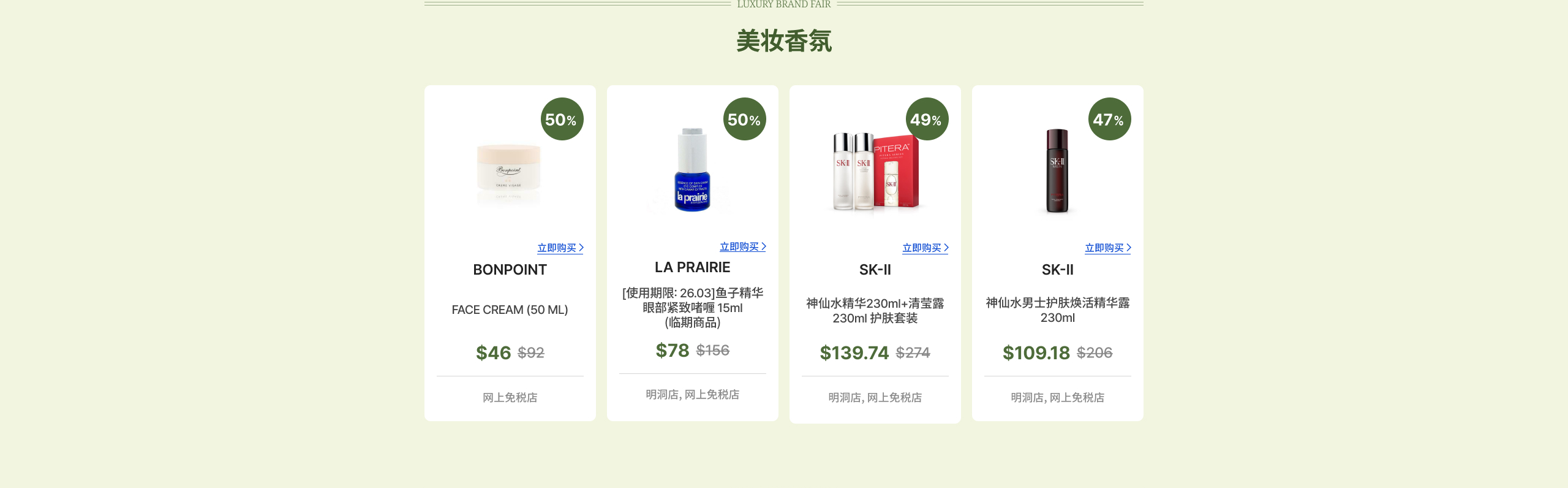Click the 神仙水男士护肤焕活精华露 title

1057,310
